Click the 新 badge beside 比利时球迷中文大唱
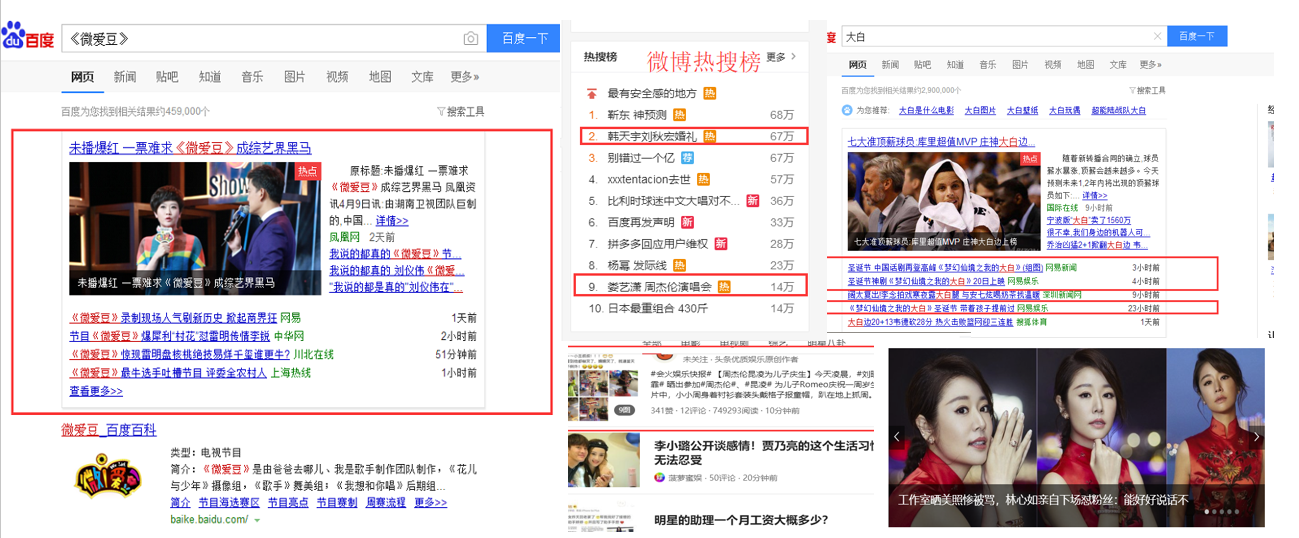 tap(753, 201)
